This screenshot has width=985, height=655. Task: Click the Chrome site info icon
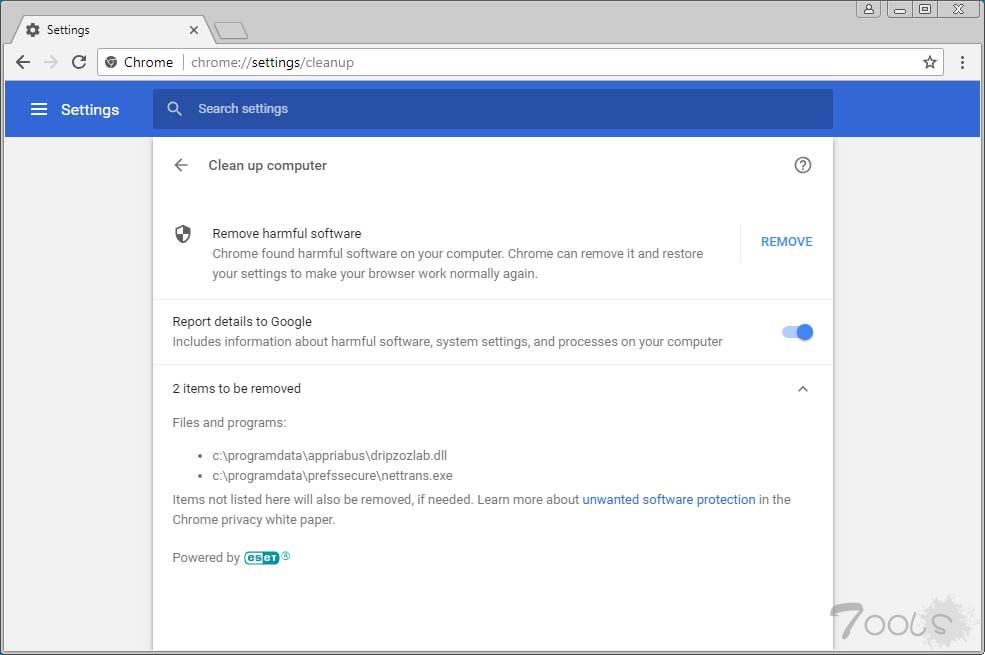point(111,62)
